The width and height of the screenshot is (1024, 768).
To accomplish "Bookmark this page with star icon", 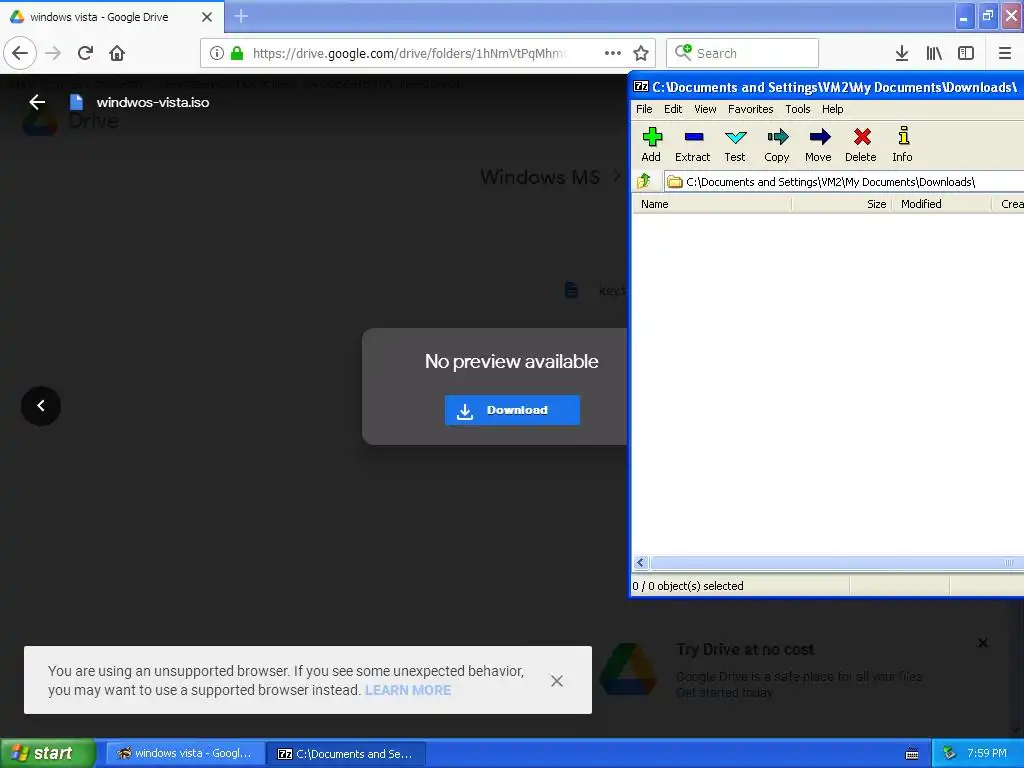I will click(641, 53).
